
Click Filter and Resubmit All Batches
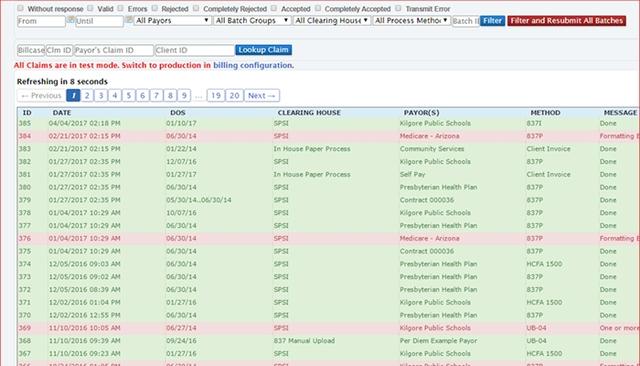click(x=567, y=21)
